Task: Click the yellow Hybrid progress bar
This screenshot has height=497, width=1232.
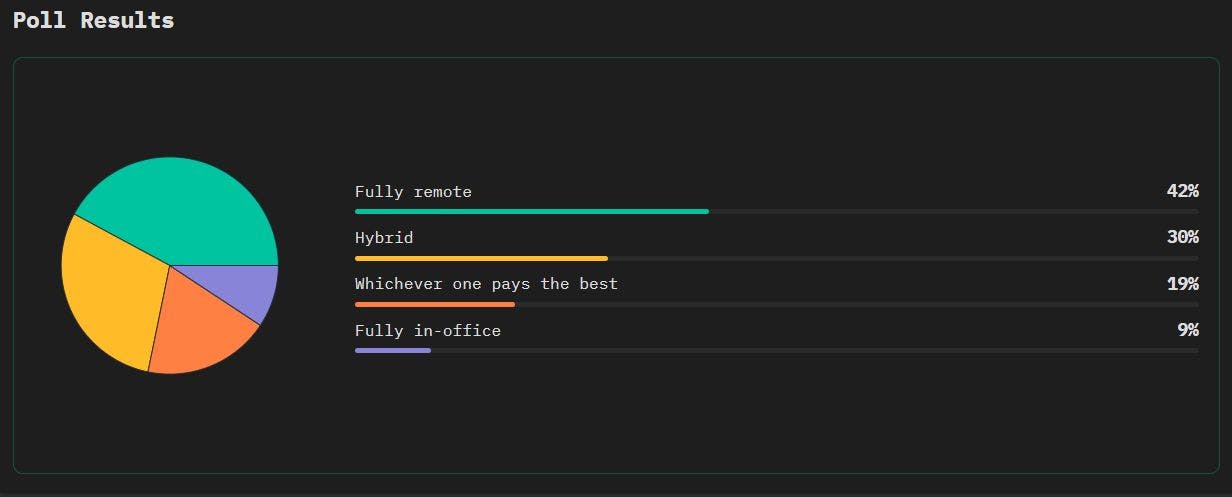Action: (x=481, y=258)
